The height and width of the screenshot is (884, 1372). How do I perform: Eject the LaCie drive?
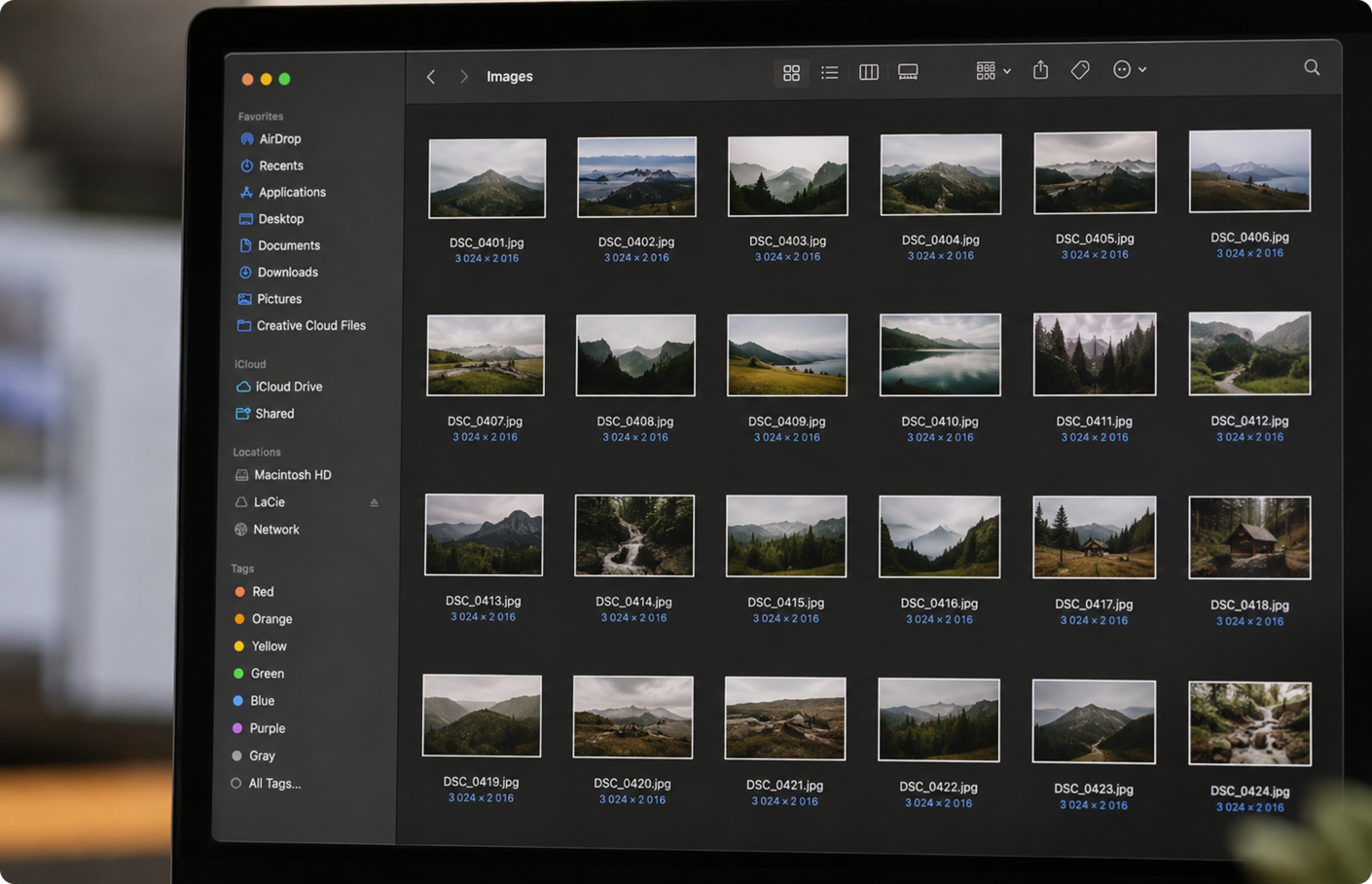[x=374, y=502]
